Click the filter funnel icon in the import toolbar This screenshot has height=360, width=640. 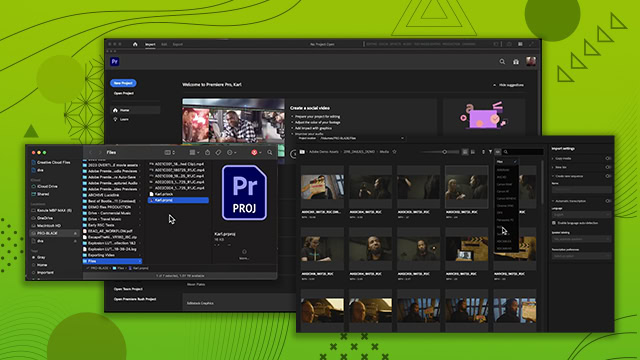[491, 152]
